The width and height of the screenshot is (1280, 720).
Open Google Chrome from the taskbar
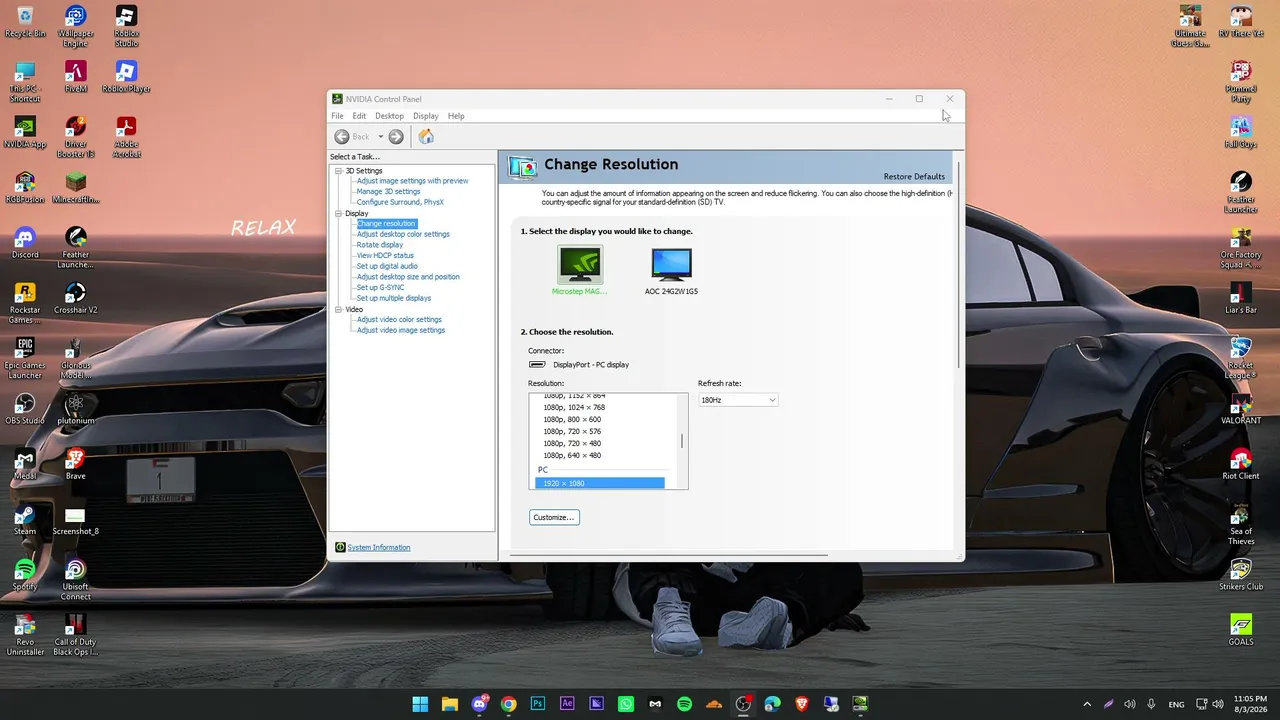point(509,704)
